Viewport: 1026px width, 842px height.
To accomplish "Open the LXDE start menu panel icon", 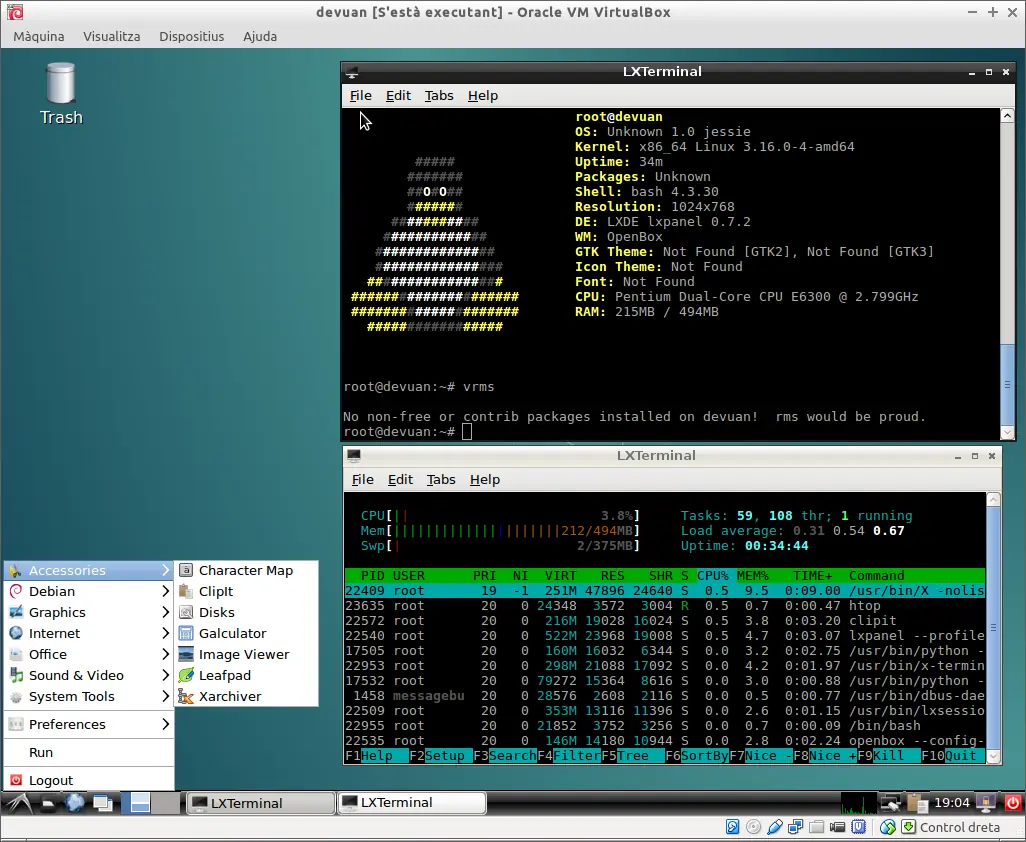I will [x=20, y=802].
